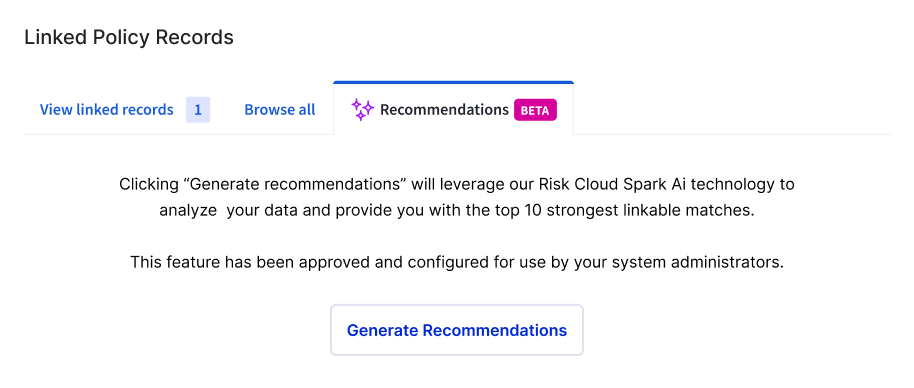
Task: Switch to the Browse all tab
Action: (x=280, y=110)
